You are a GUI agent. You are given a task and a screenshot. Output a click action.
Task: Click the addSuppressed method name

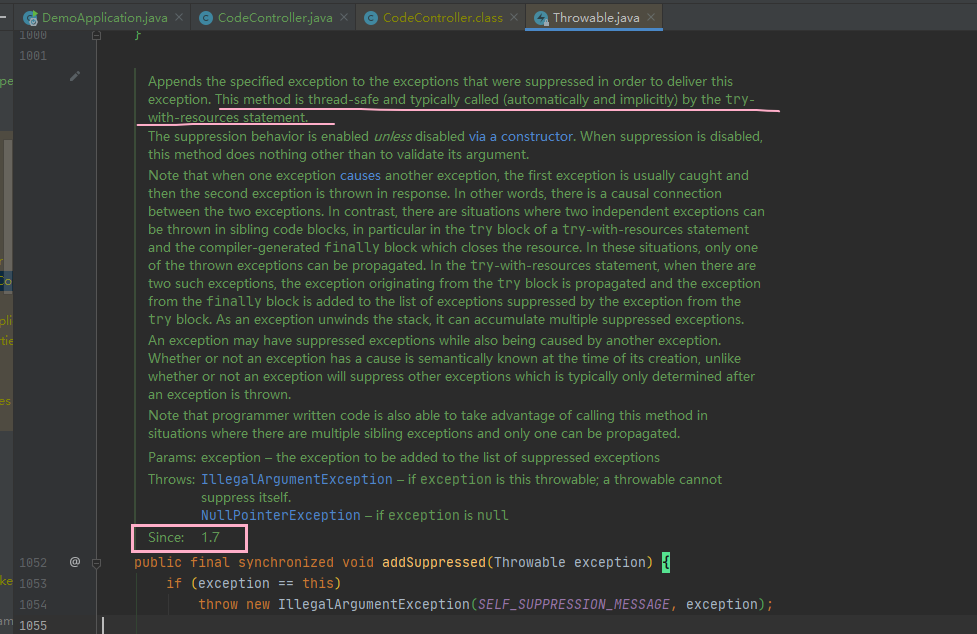(434, 562)
